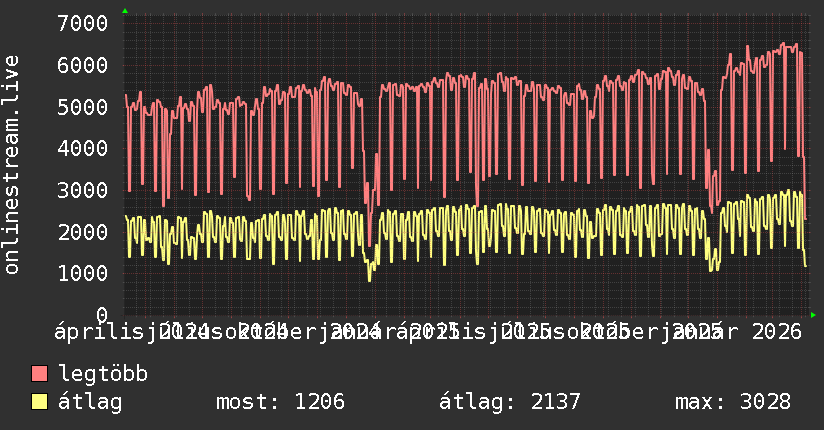The height and width of the screenshot is (430, 824).
Task: Click the max: 3028 statistic
Action: point(733,402)
